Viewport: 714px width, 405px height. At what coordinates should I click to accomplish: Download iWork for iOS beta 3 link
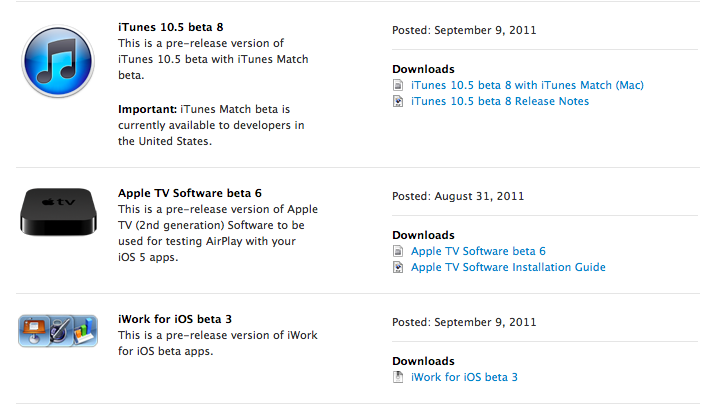tap(464, 378)
